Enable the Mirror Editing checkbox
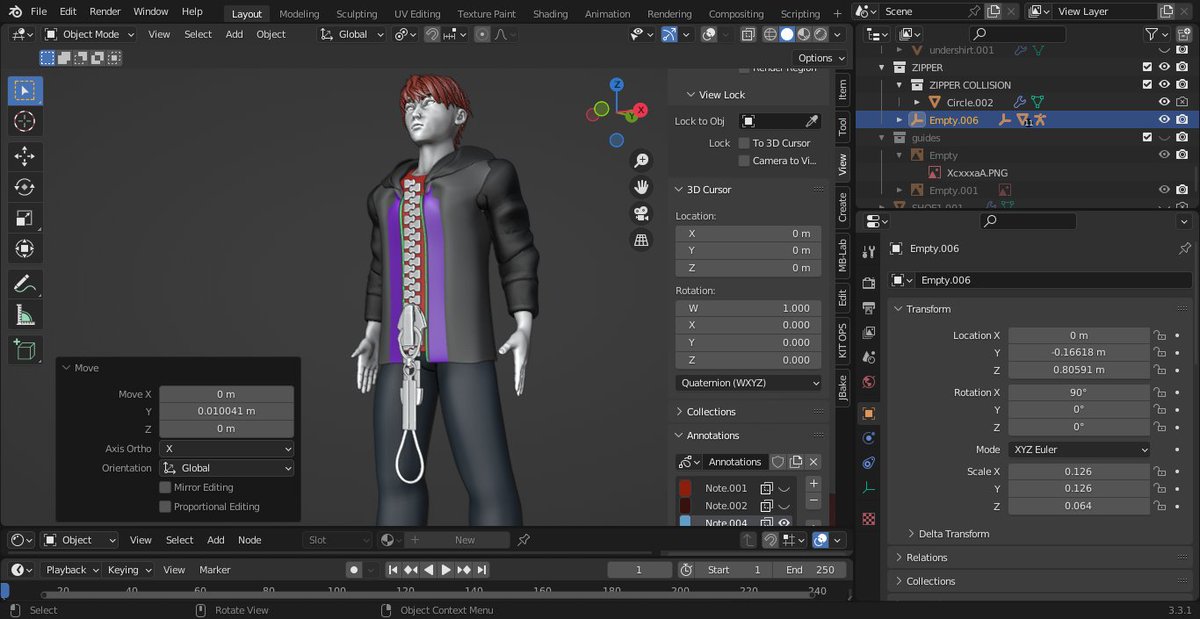 tap(165, 487)
